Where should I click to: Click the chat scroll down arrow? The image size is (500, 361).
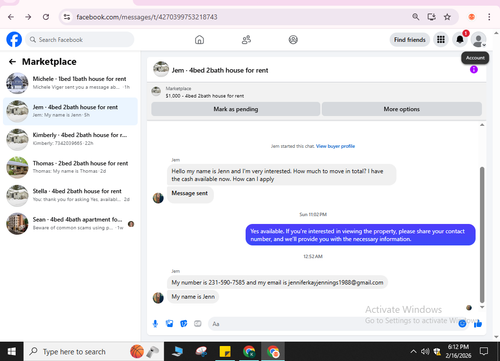(x=482, y=307)
